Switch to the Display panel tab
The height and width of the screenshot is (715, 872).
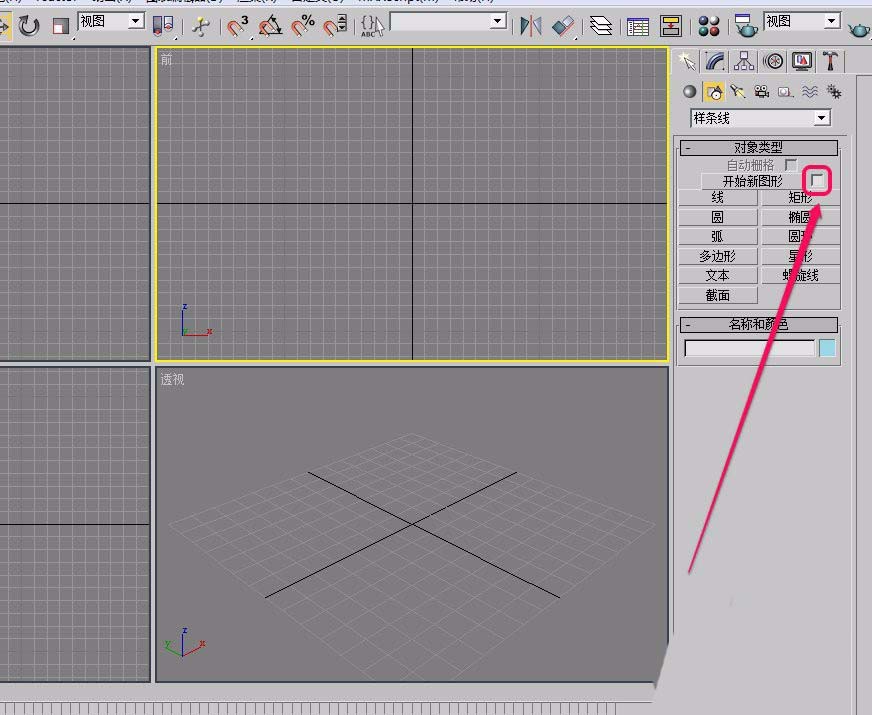[802, 61]
